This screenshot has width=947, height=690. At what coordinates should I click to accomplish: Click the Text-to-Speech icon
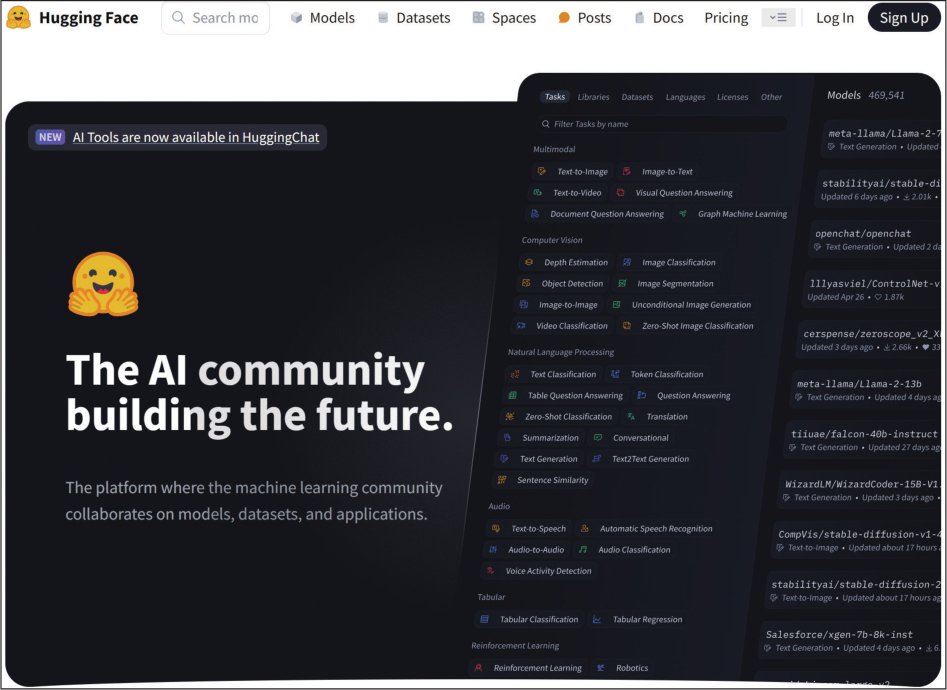(496, 528)
